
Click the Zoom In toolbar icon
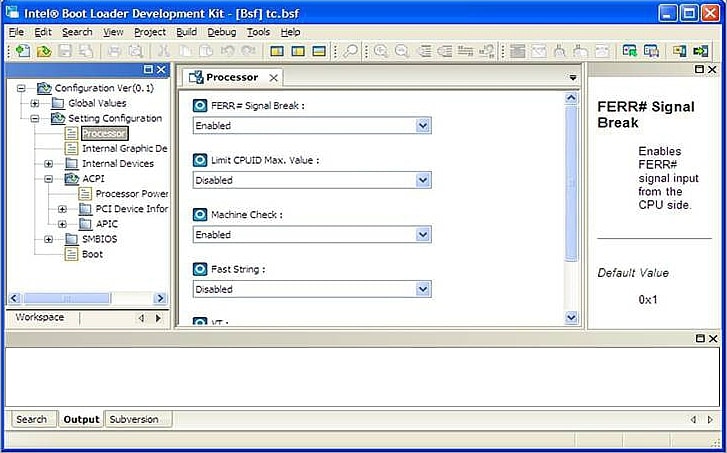click(x=381, y=51)
